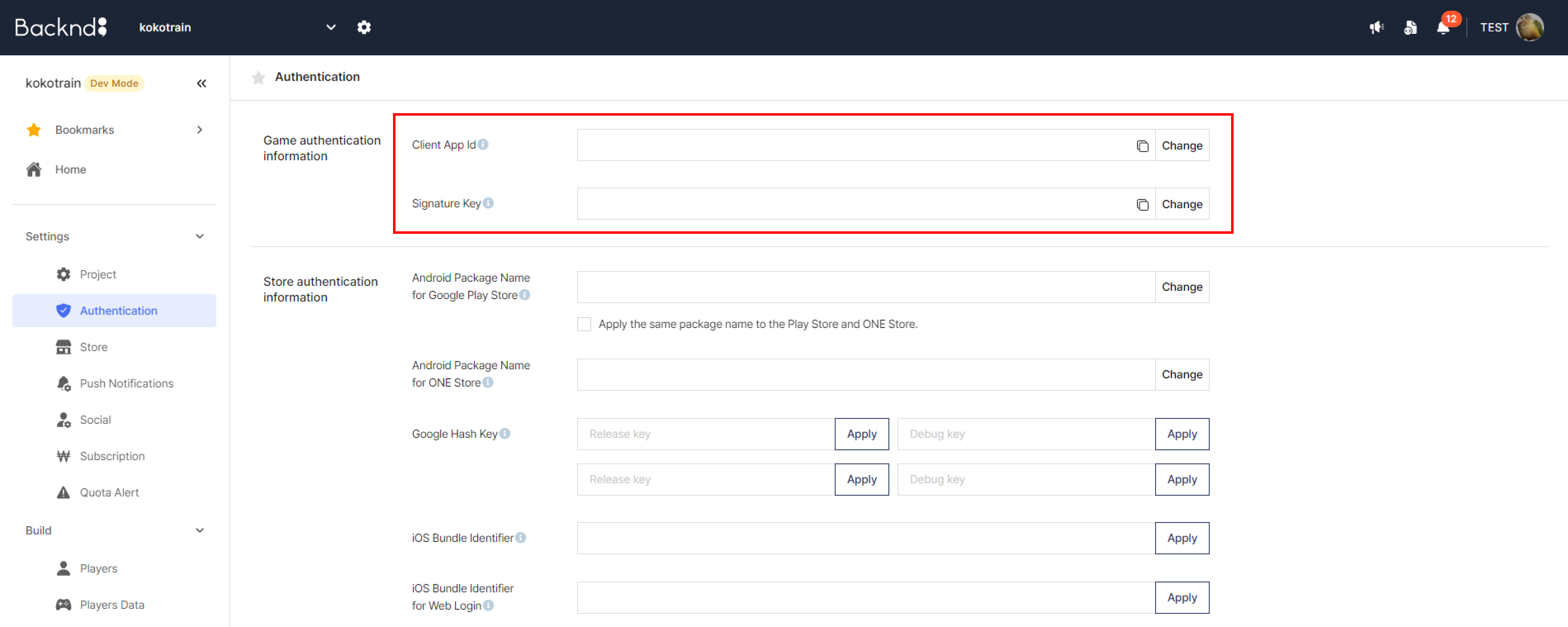Change the Client App Id
The image size is (1568, 627).
1182,145
